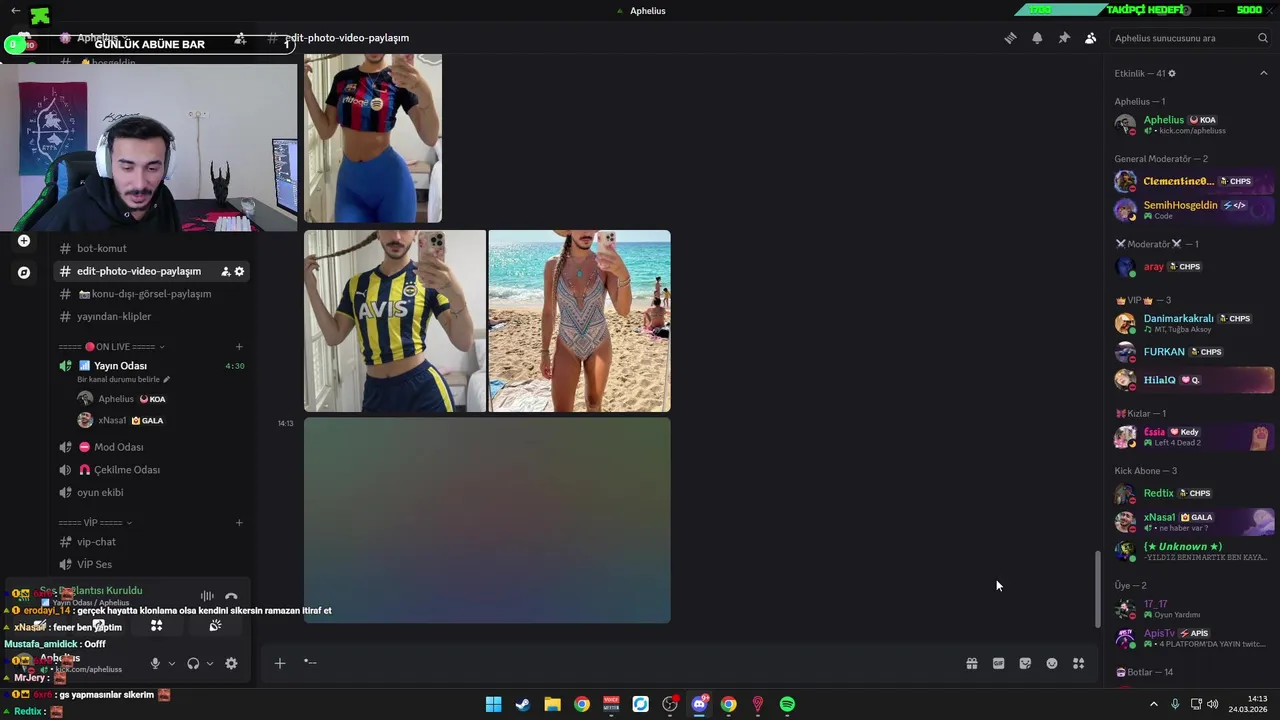Open Spotify from the taskbar
1280x720 pixels.
[787, 704]
